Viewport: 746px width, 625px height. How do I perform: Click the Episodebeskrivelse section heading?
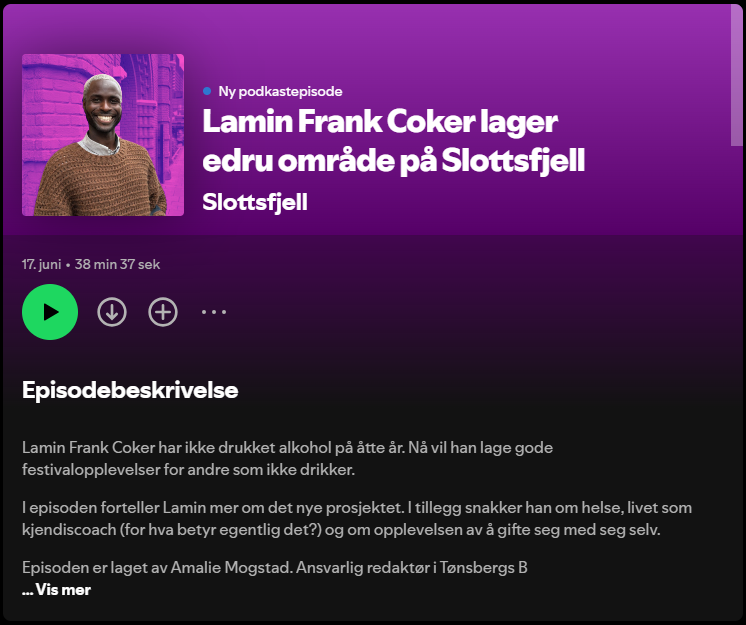point(130,390)
